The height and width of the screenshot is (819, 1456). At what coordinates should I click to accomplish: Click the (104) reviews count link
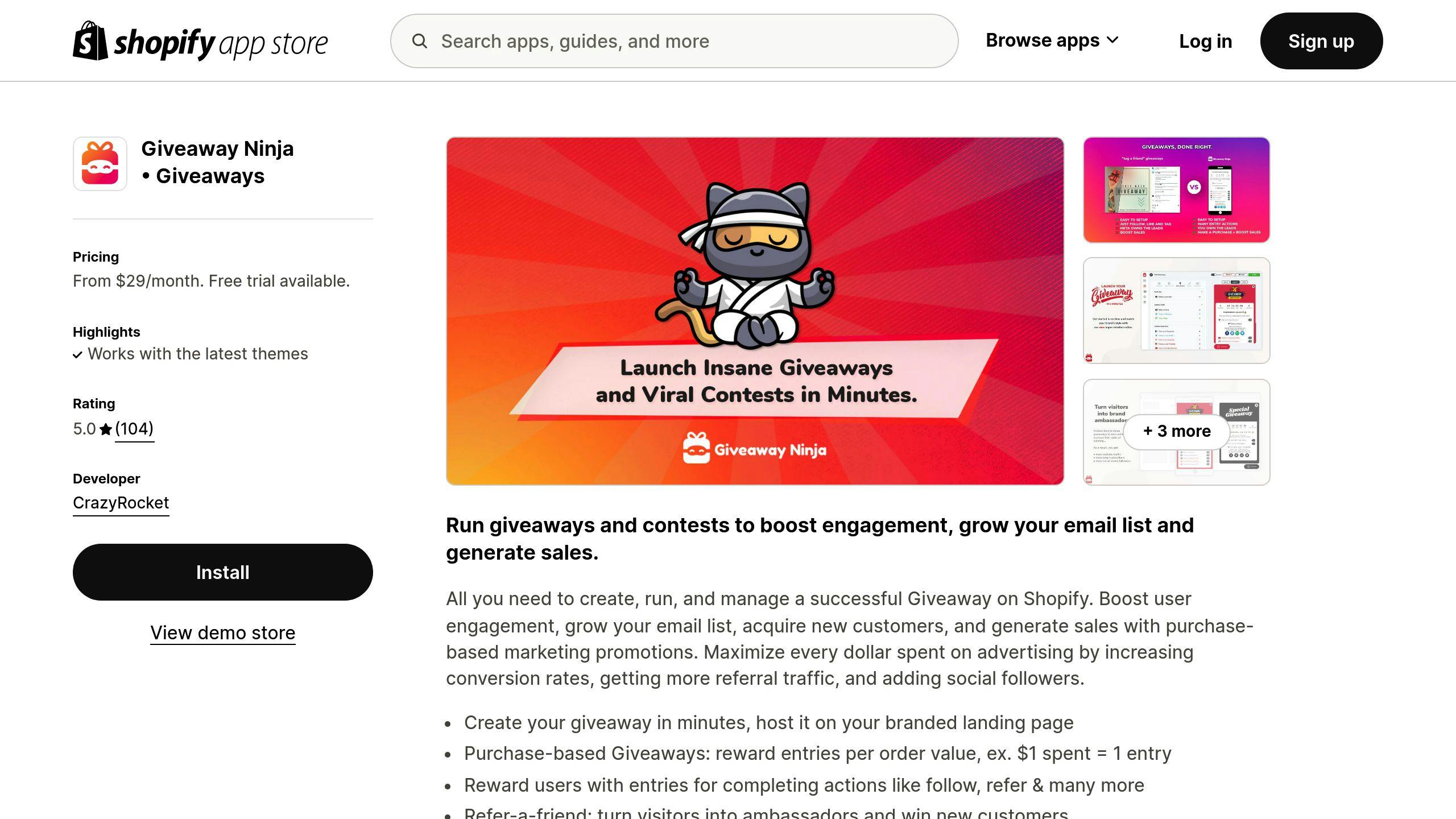(135, 429)
